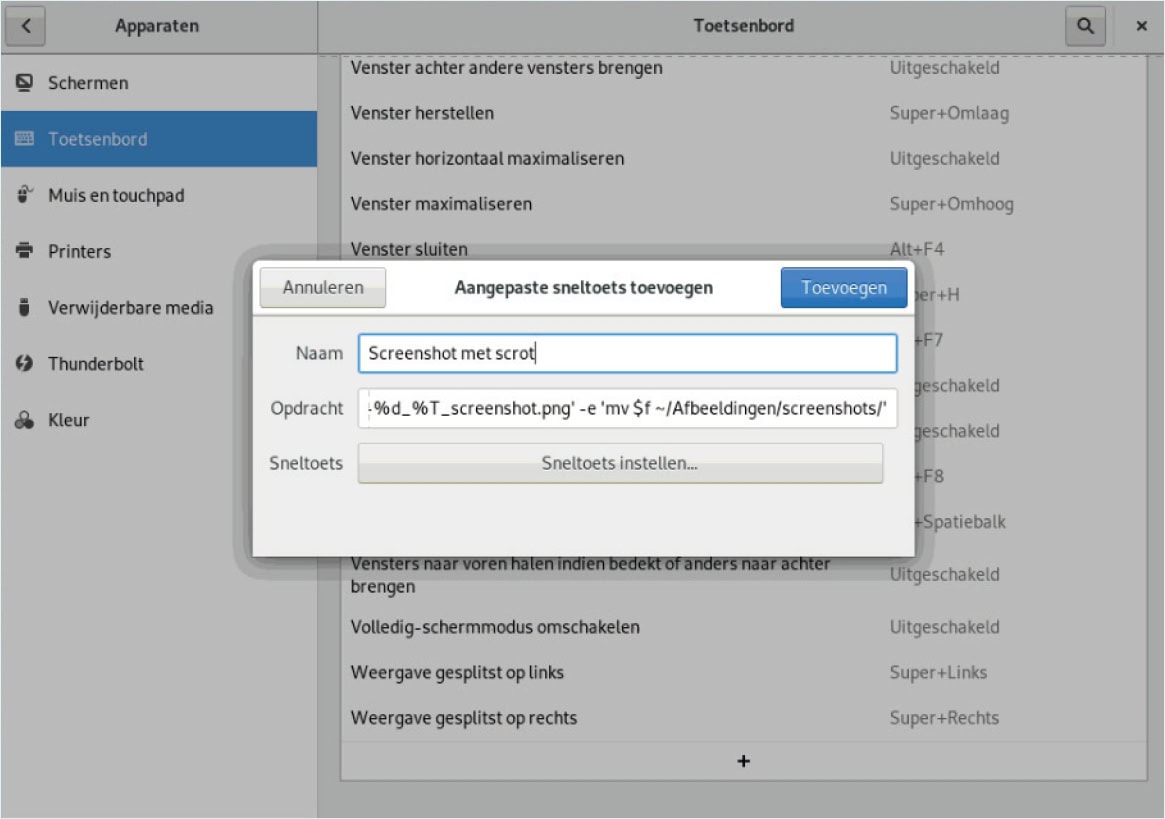This screenshot has height=819, width=1165.
Task: Click inside the Opdracht command field
Action: tap(627, 408)
